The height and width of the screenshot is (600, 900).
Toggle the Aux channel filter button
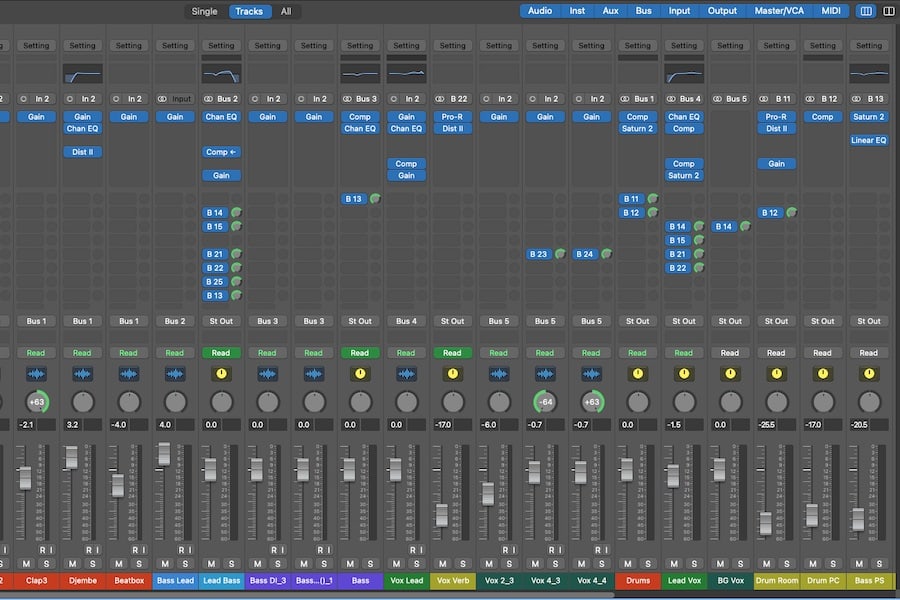tap(610, 11)
